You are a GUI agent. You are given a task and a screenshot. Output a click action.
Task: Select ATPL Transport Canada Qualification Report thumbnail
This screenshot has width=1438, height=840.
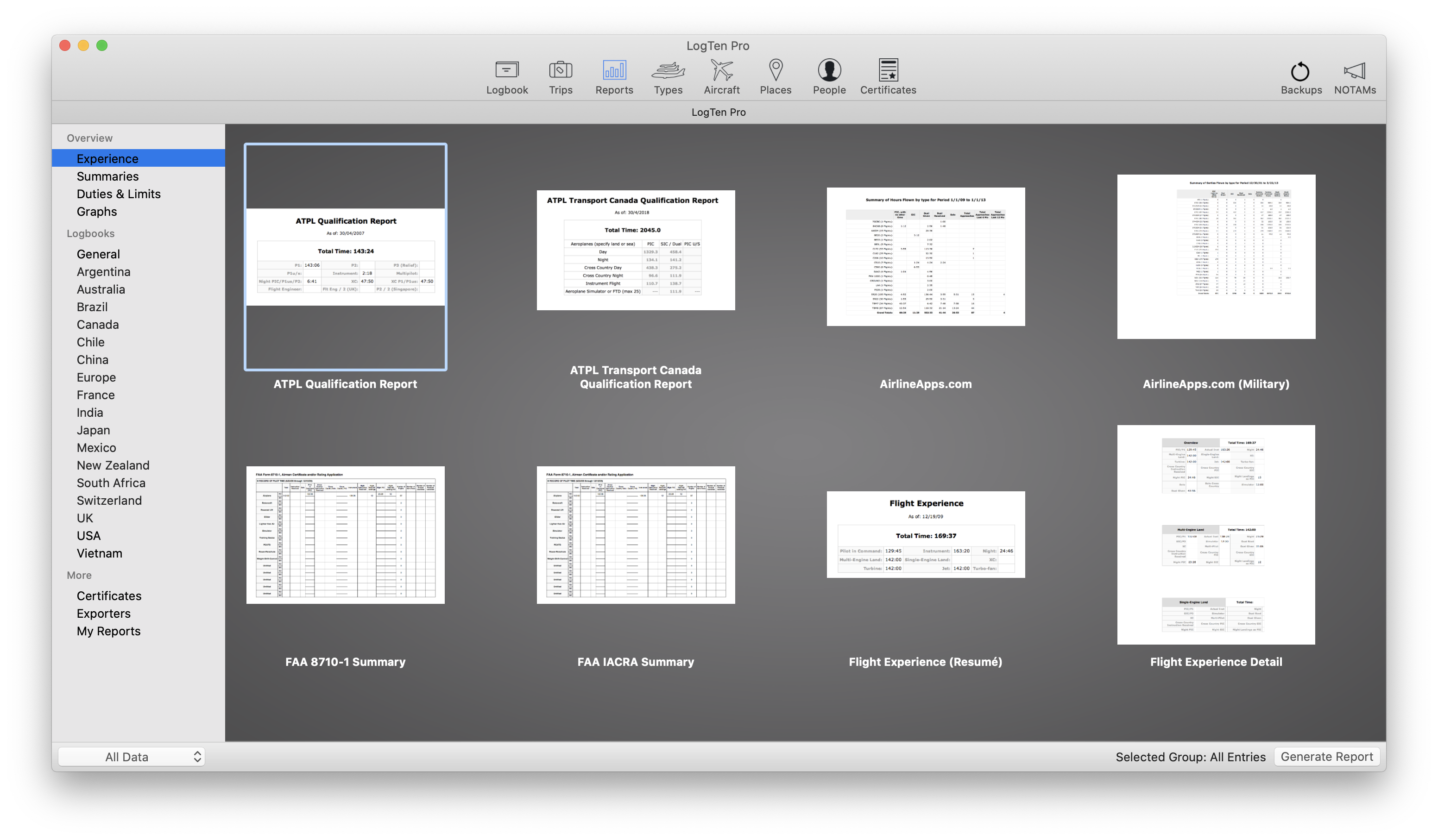[x=636, y=251]
